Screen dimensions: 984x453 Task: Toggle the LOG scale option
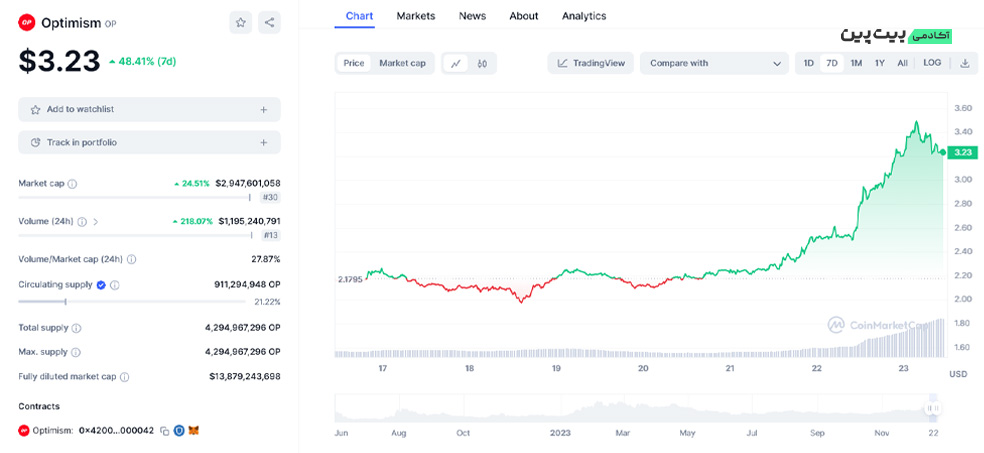pyautogui.click(x=932, y=63)
